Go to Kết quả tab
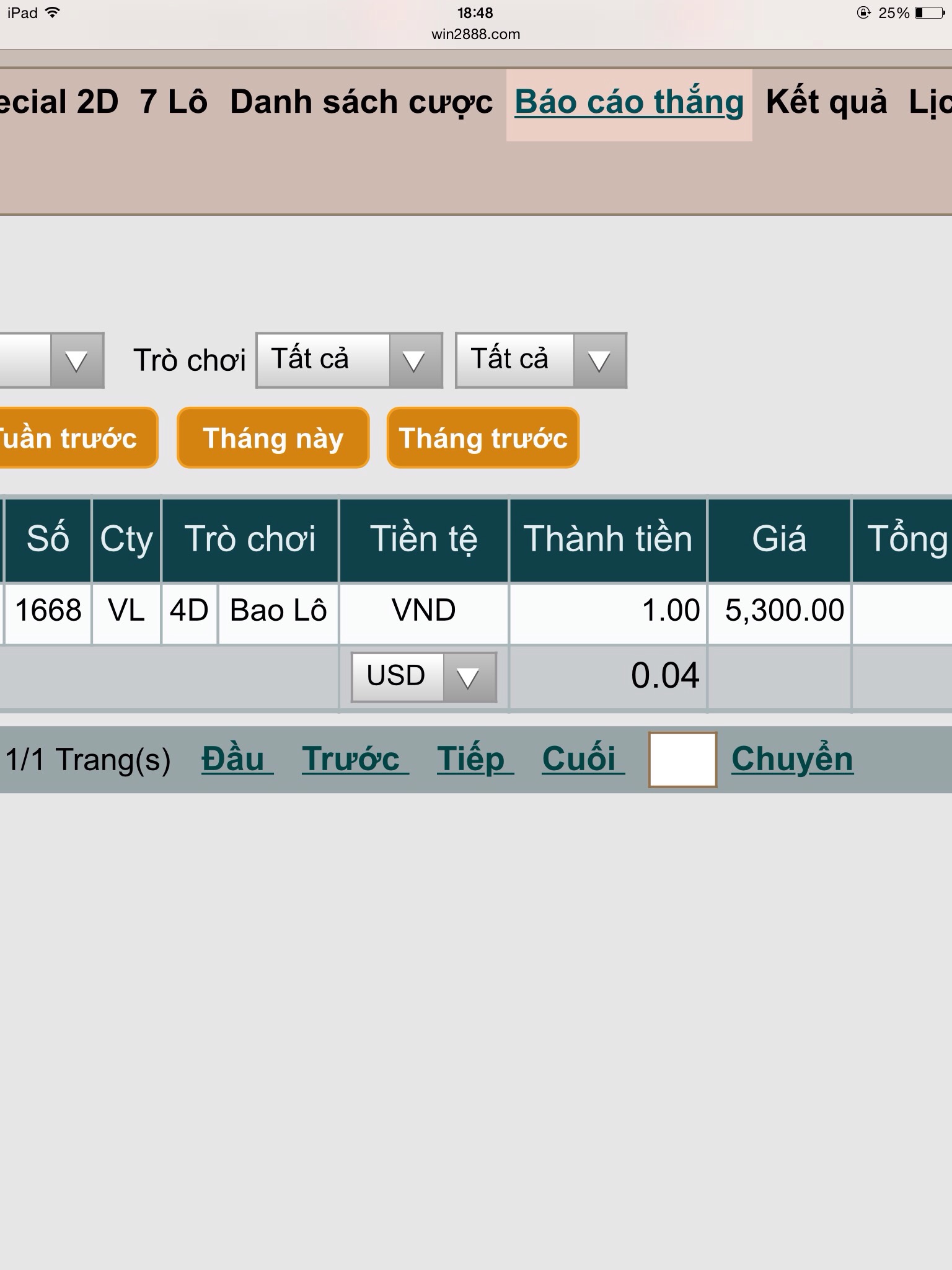 click(826, 103)
